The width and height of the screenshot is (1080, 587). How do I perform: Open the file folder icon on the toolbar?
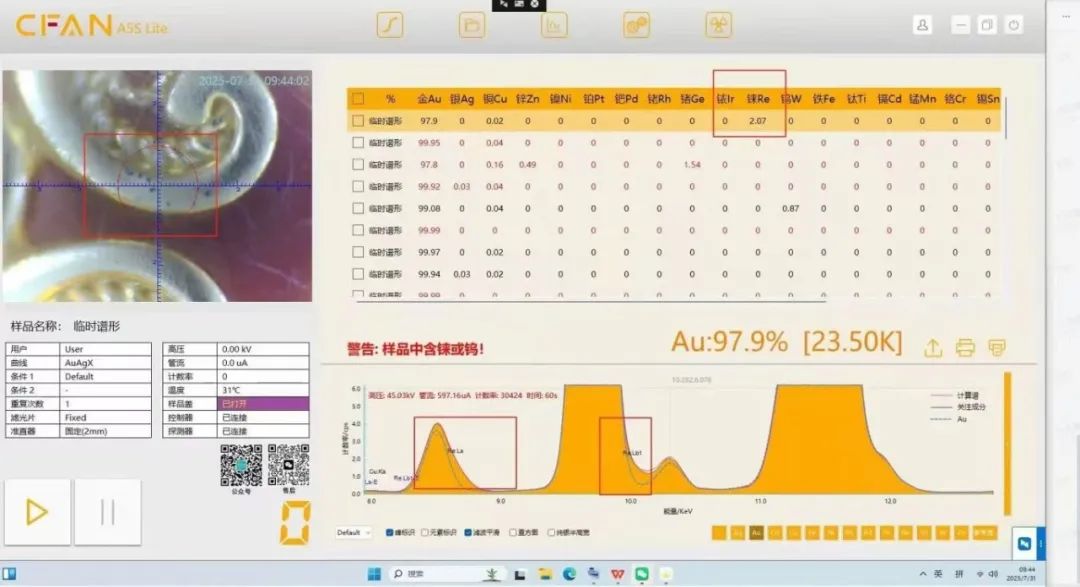click(x=470, y=24)
